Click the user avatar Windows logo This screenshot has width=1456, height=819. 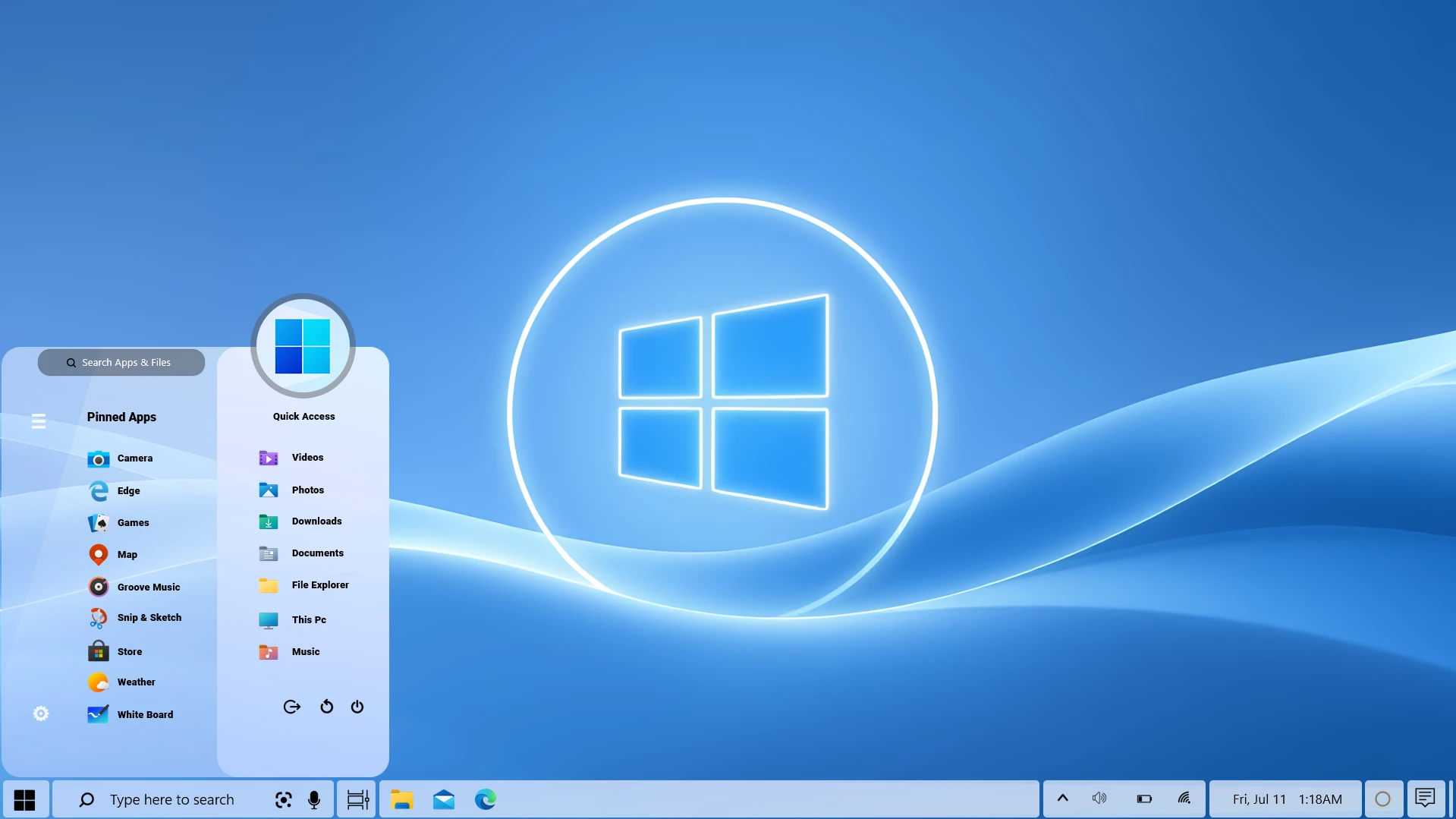point(303,346)
